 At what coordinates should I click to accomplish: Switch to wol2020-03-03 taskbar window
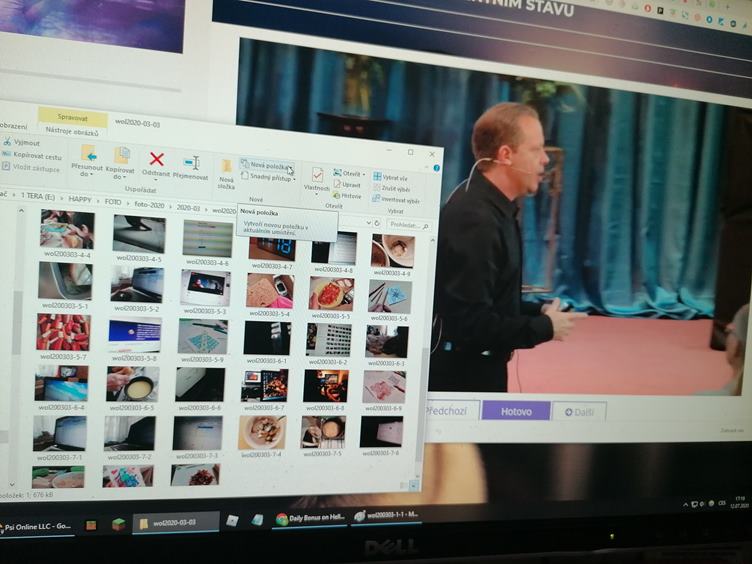point(175,523)
